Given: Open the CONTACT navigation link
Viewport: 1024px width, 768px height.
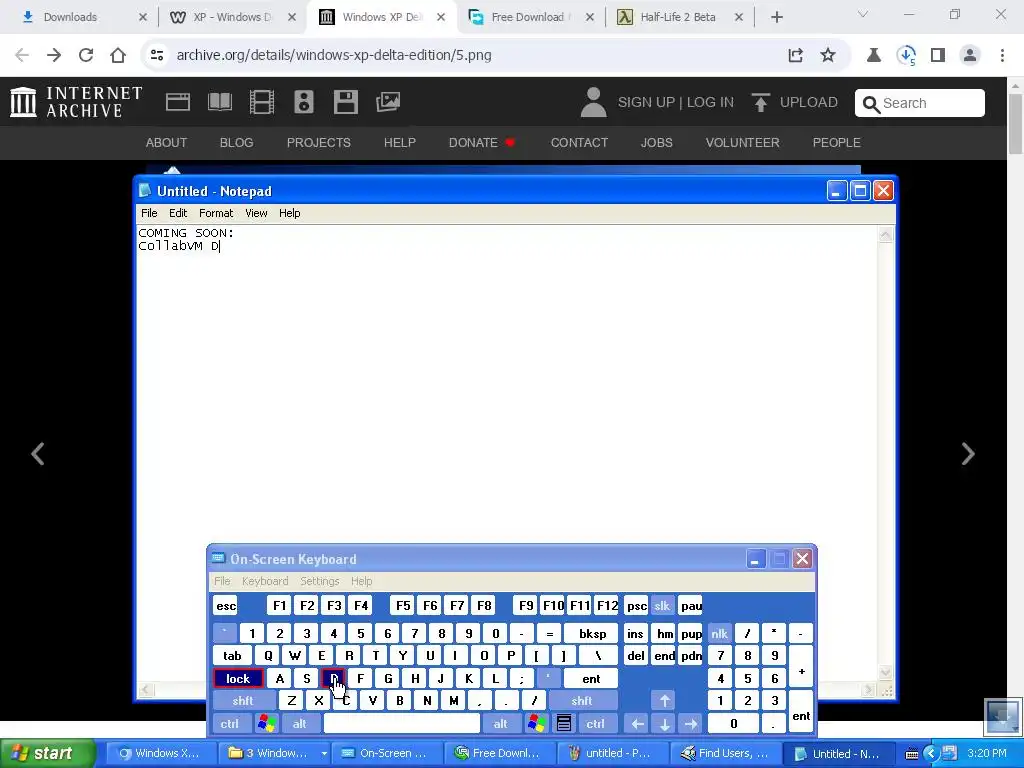Looking at the screenshot, I should point(579,142).
